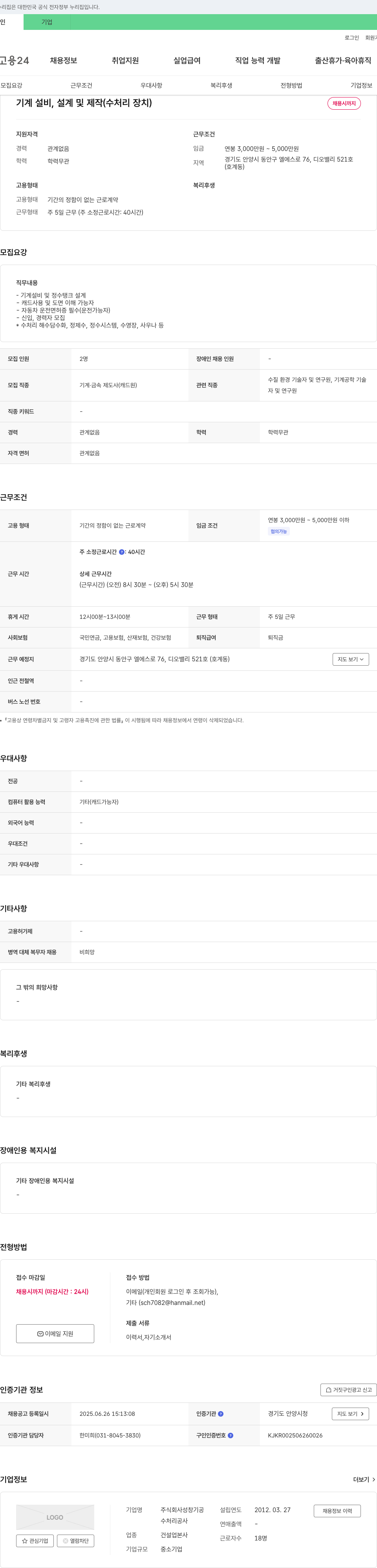Screen dimensions: 377x1568
Task: Block viewing with 열람차단 button
Action: pos(75,1540)
